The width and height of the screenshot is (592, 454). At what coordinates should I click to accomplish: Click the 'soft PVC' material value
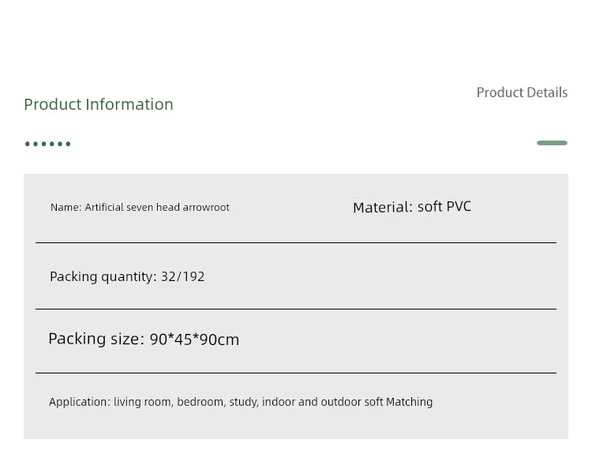[444, 207]
